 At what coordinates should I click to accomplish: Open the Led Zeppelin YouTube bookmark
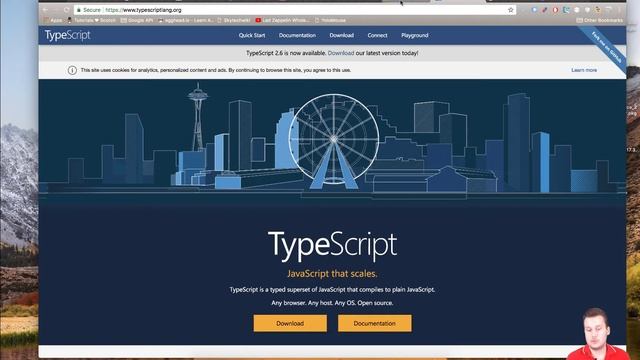(282, 20)
